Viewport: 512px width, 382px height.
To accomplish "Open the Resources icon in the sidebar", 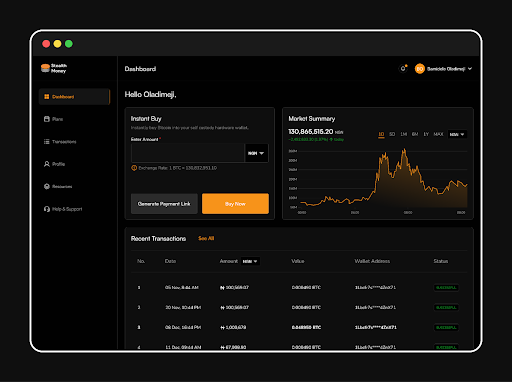I will coord(47,186).
